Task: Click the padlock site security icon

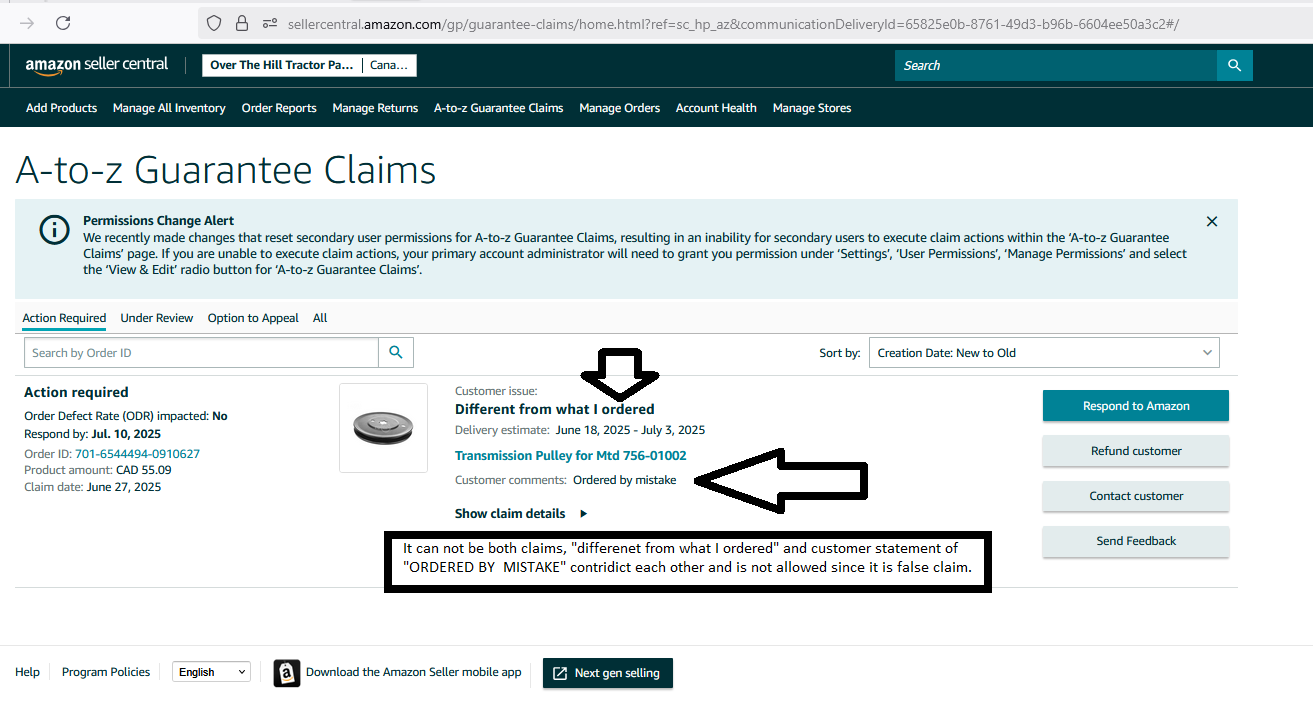Action: coord(241,23)
